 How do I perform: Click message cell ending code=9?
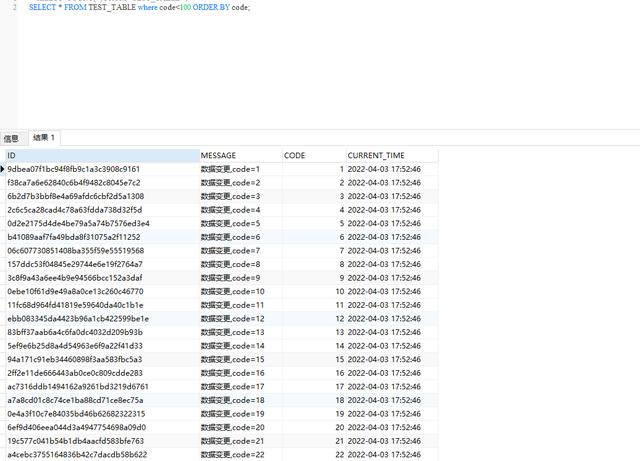click(x=240, y=278)
